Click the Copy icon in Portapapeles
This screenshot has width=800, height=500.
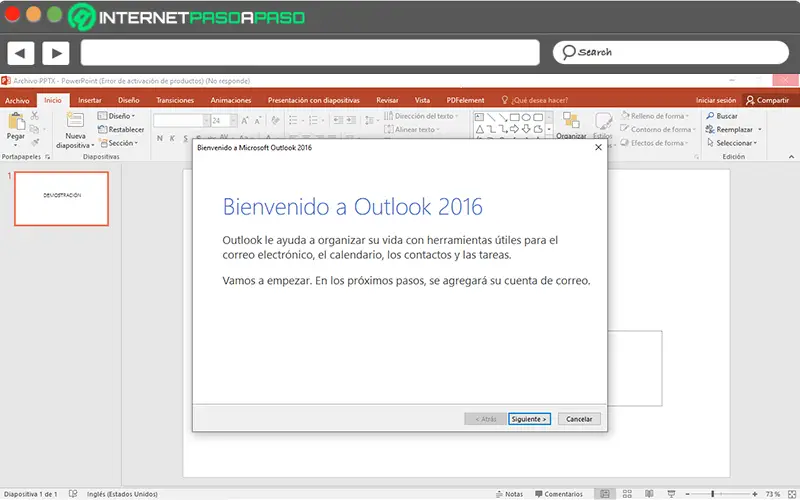35,129
